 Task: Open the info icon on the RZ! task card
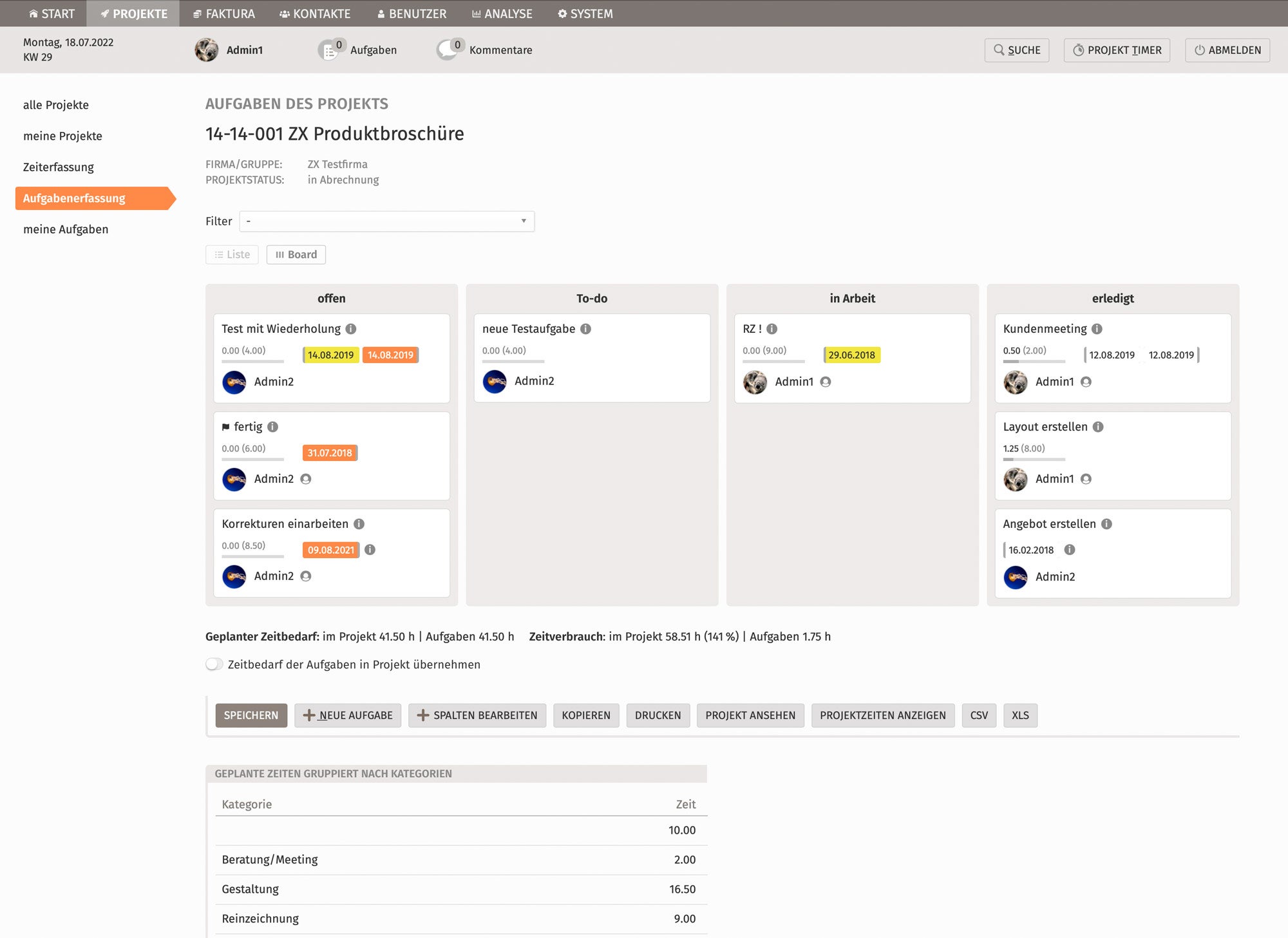pos(772,328)
